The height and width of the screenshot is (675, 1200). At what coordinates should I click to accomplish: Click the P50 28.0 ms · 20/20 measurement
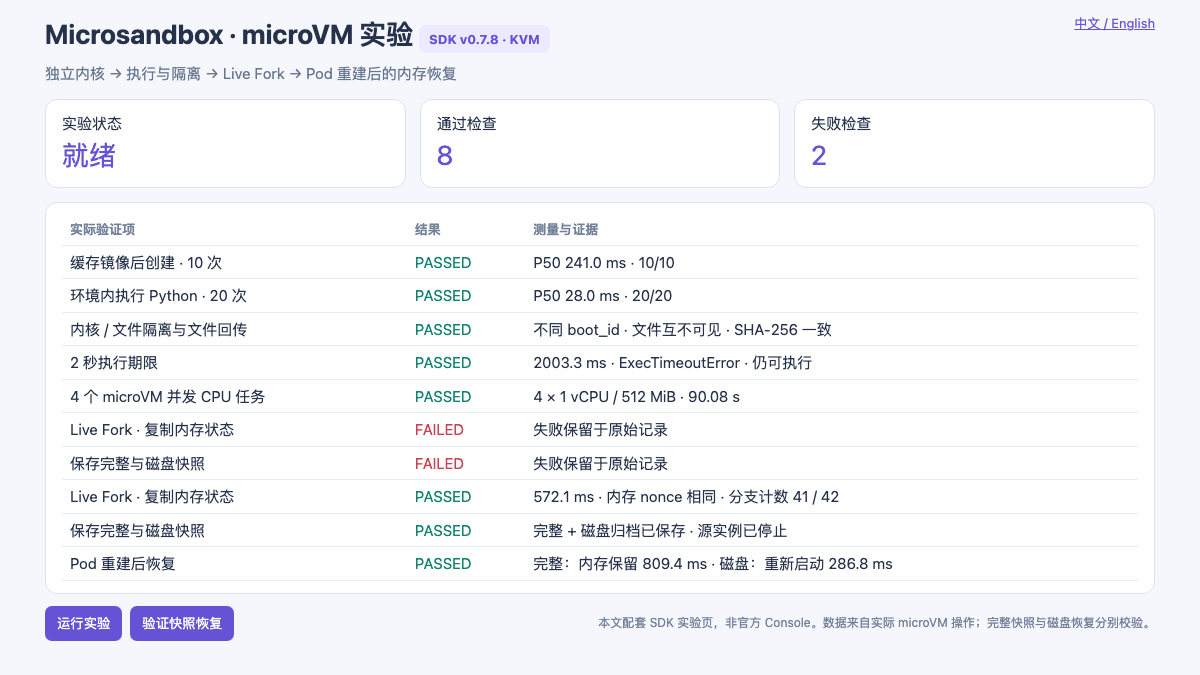[603, 296]
